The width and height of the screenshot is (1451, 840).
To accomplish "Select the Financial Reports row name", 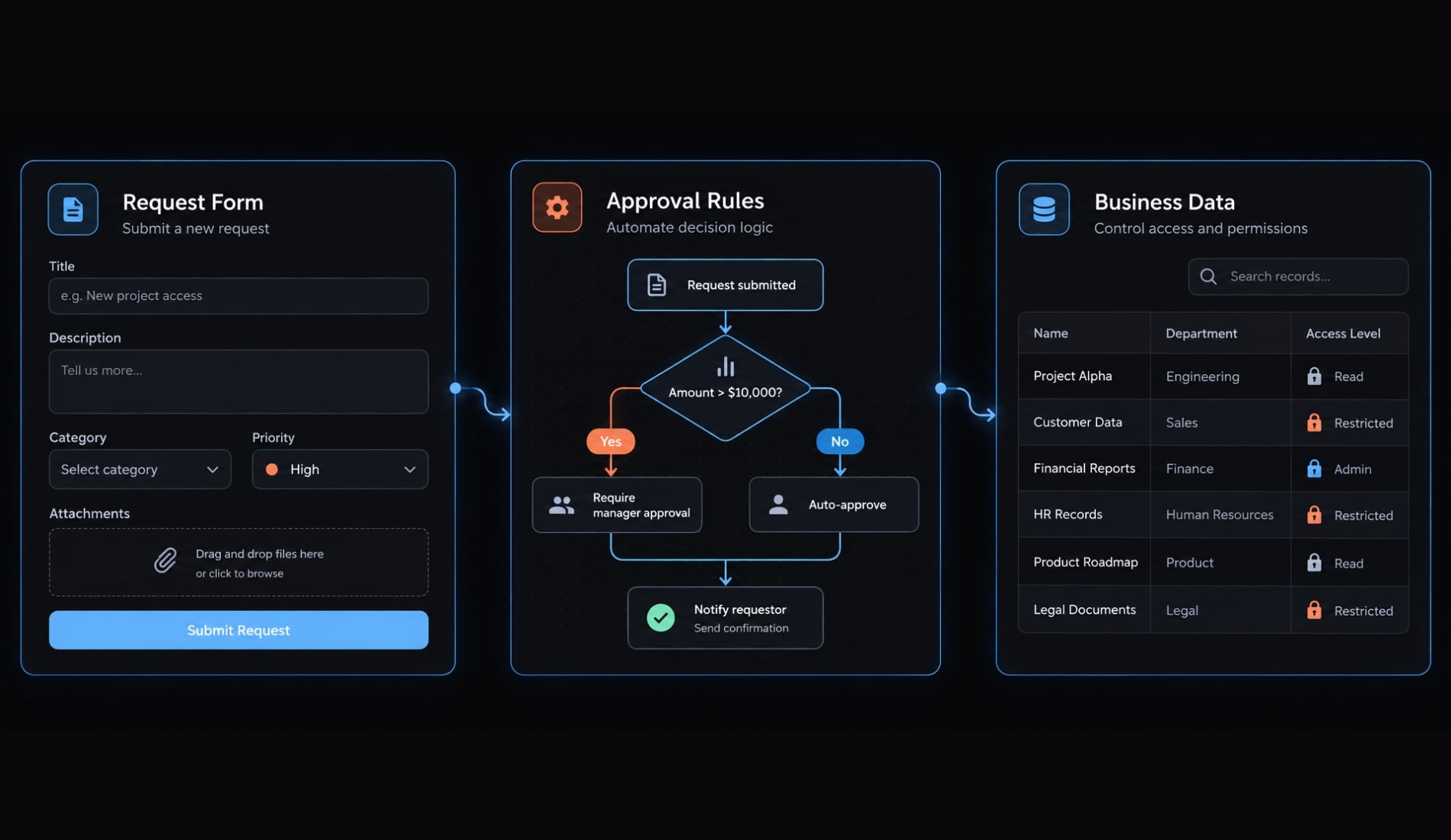I will [1084, 468].
